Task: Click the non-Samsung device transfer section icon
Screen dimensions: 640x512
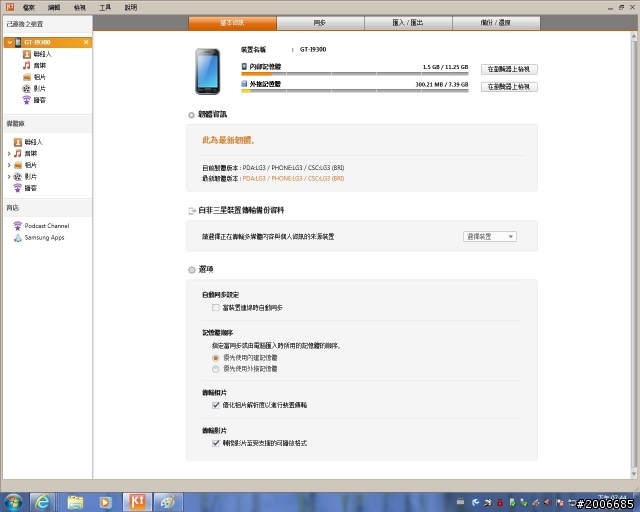Action: tap(191, 211)
